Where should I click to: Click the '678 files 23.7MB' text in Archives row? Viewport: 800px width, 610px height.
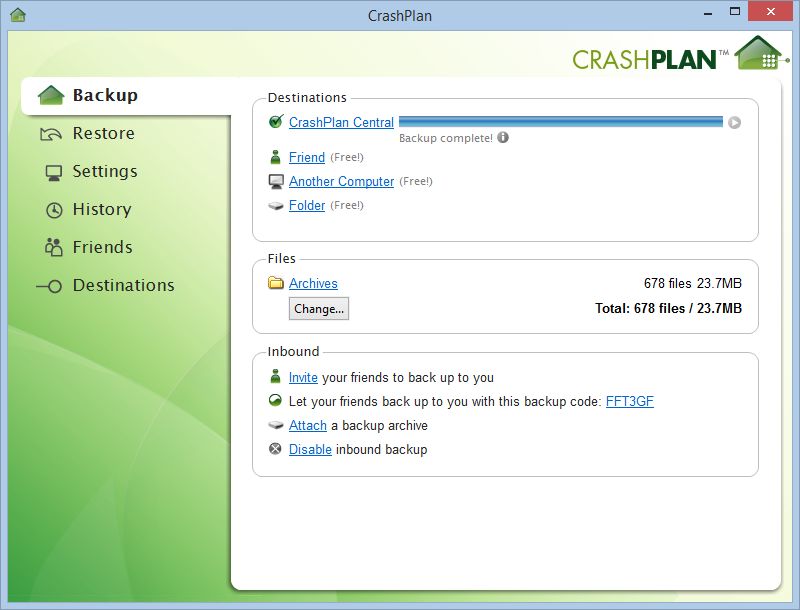[x=693, y=284]
